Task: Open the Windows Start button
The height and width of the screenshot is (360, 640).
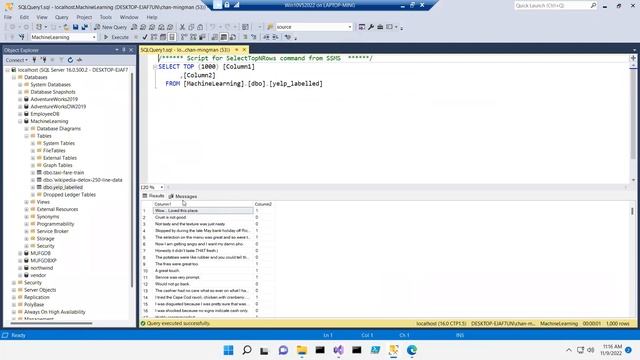Action: [229, 350]
